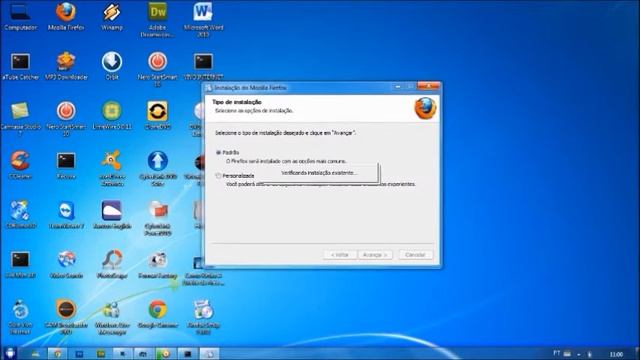Open the Windows Live Messenger shortcut
The height and width of the screenshot is (360, 640).
(111, 317)
